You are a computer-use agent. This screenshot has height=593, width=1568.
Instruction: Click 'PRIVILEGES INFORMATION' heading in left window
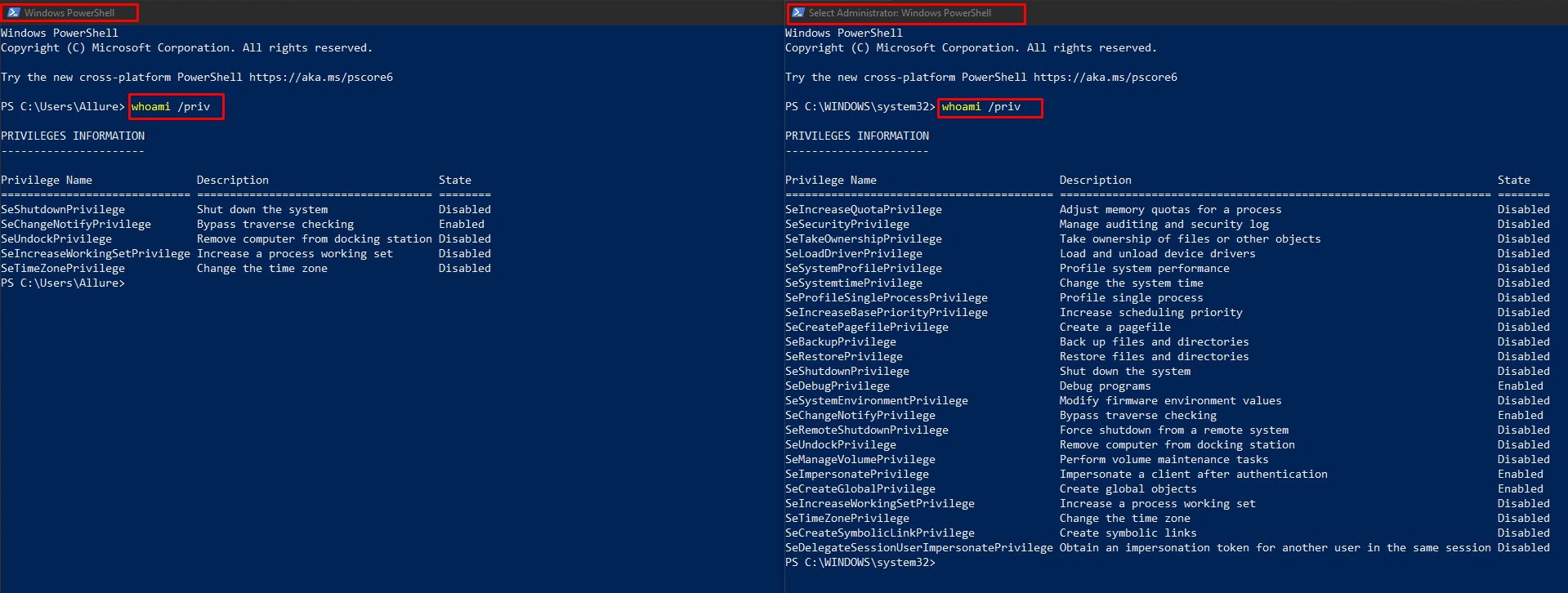[73, 136]
